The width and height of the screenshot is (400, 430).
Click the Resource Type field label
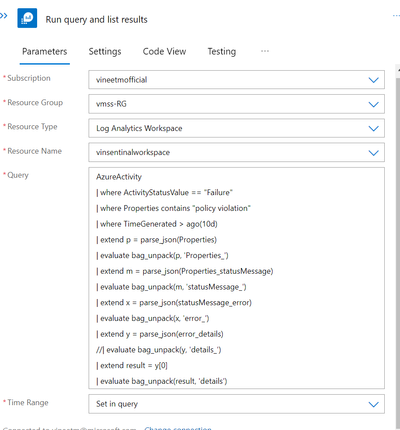tap(32, 127)
